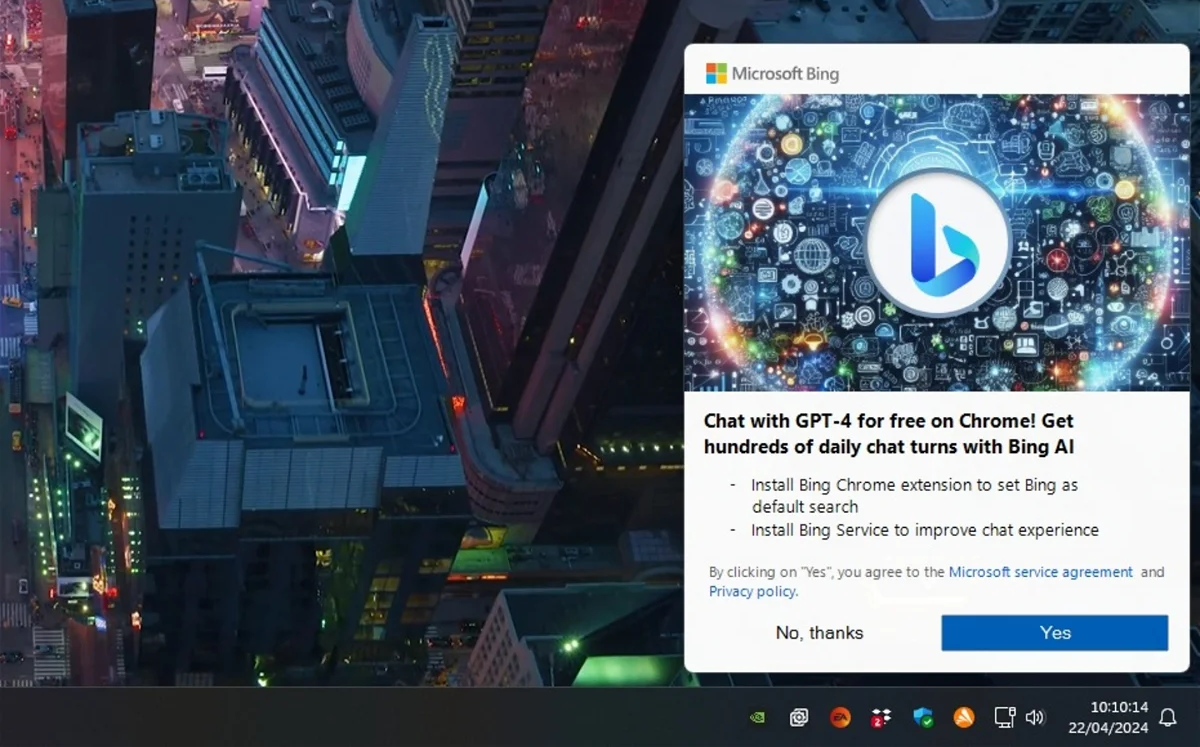Open the Microsoft service agreement link

pos(1040,572)
